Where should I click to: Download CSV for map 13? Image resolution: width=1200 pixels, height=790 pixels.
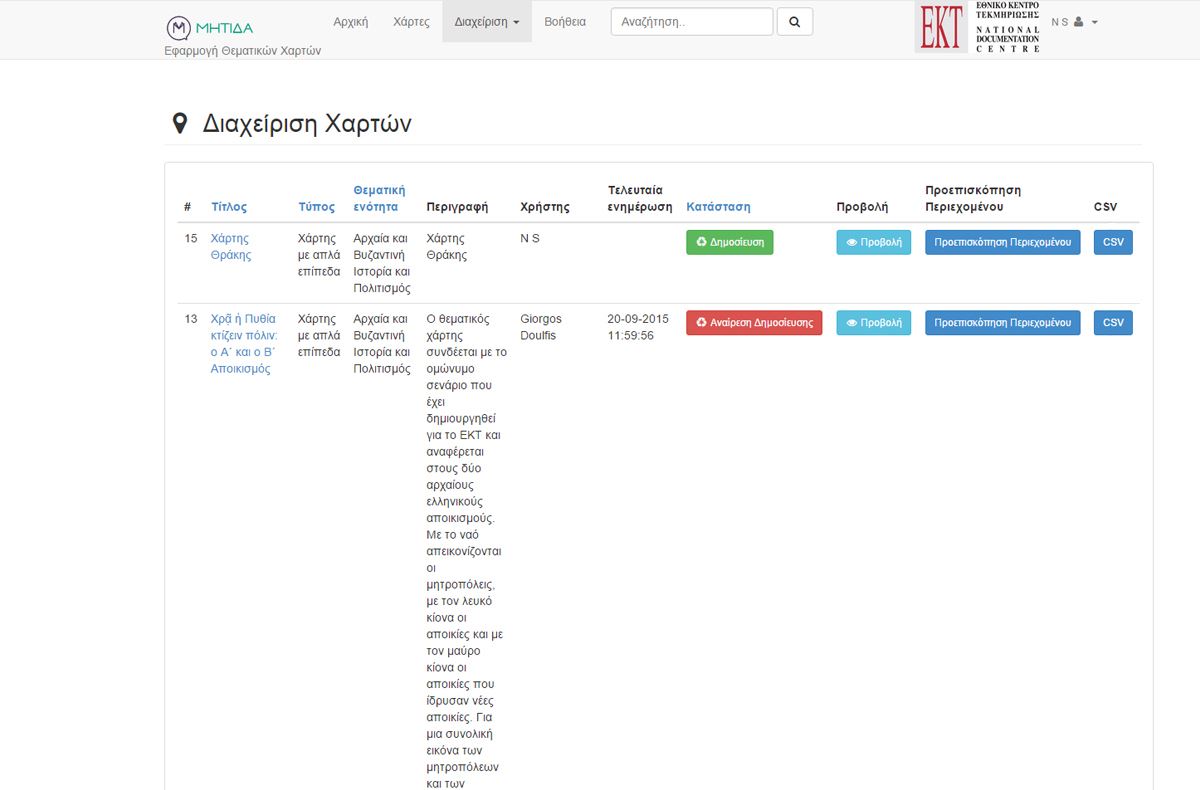coord(1113,323)
